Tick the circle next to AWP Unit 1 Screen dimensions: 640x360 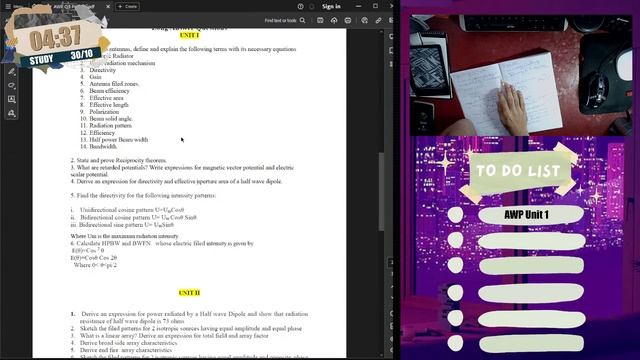(x=455, y=215)
